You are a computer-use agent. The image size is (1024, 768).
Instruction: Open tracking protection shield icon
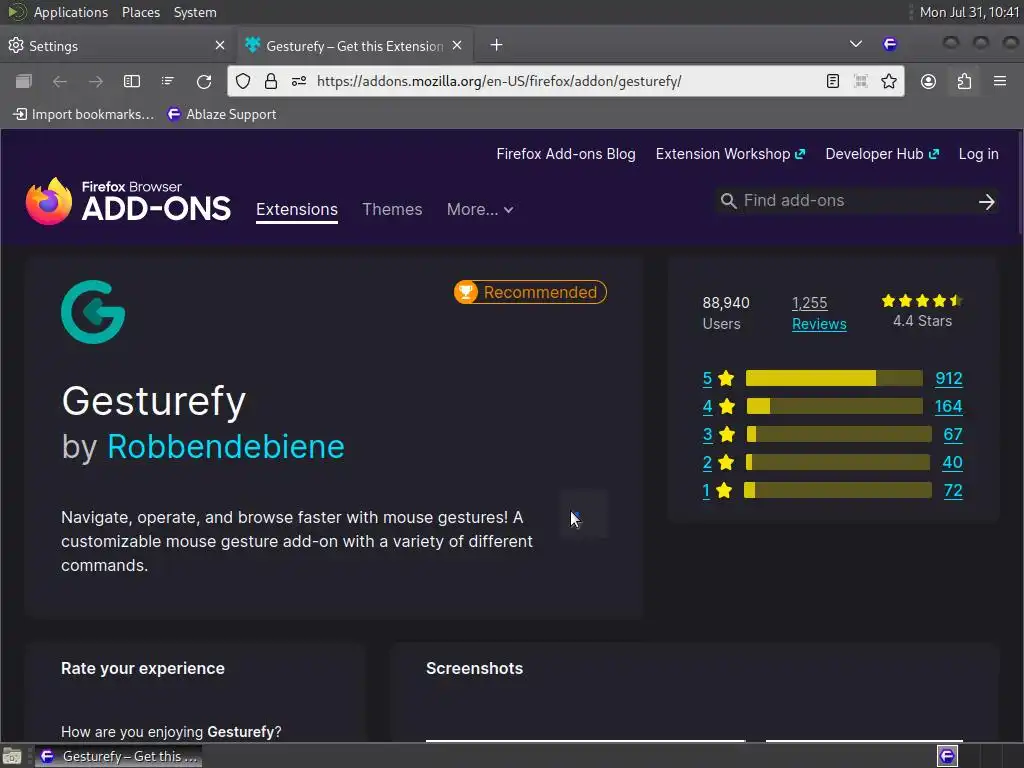(243, 82)
